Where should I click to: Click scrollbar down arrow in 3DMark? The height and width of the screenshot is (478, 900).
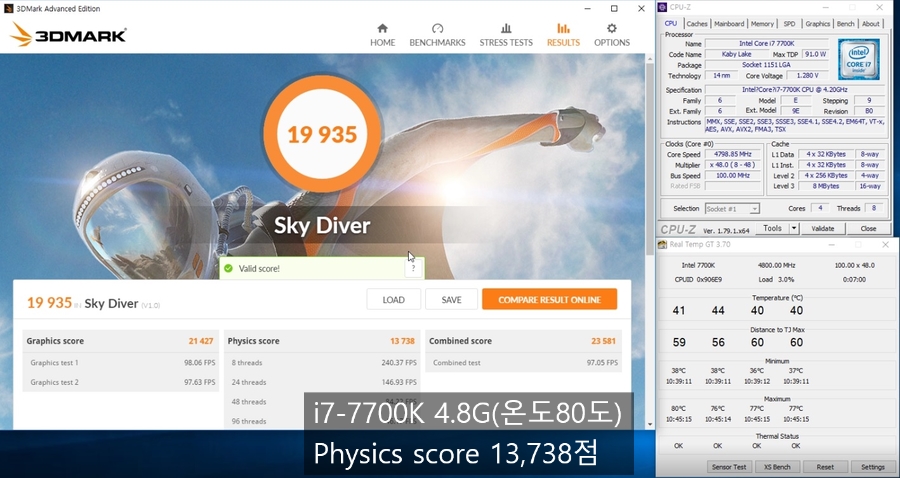(x=650, y=425)
